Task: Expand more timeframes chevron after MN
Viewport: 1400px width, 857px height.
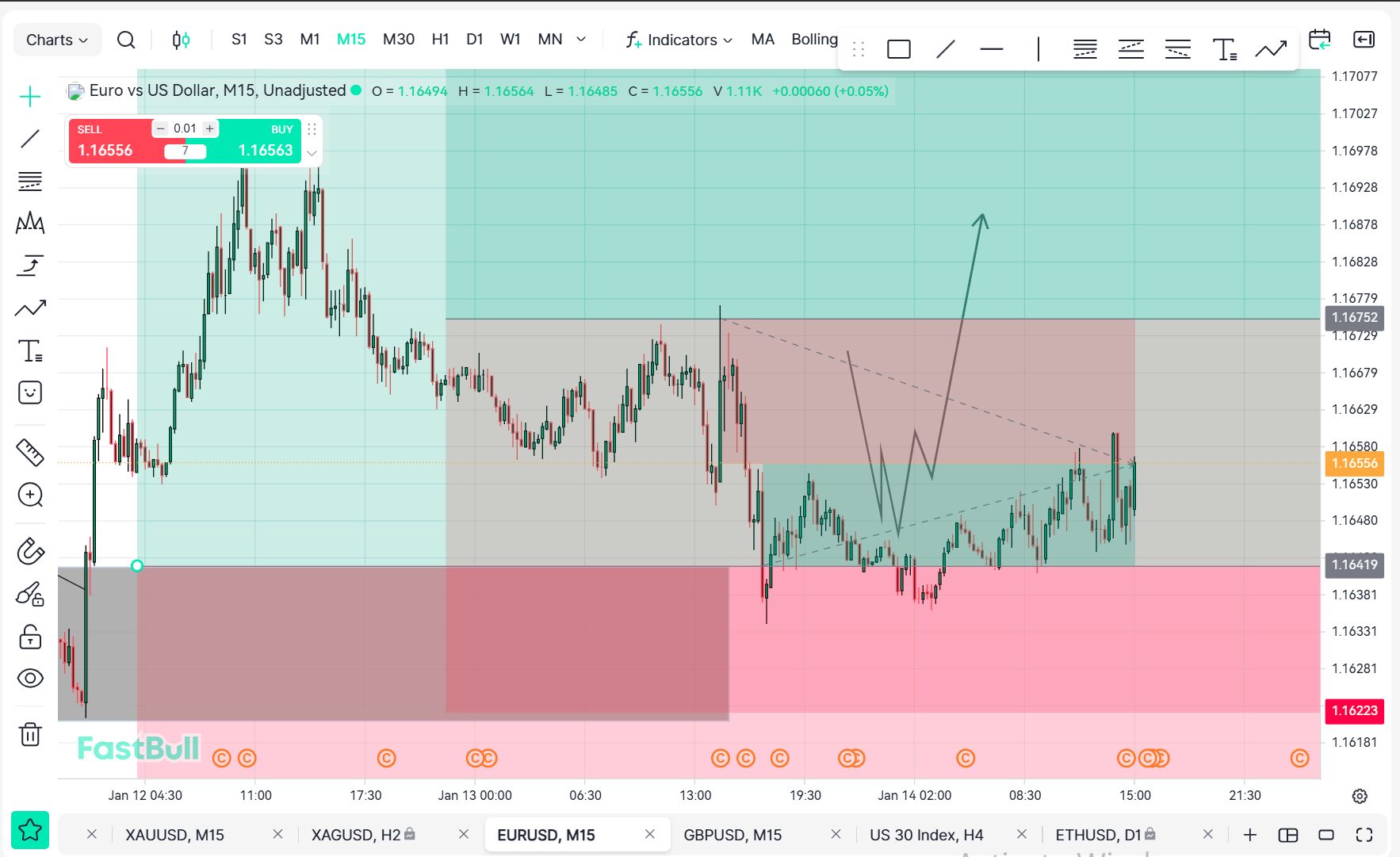Action: pyautogui.click(x=581, y=39)
